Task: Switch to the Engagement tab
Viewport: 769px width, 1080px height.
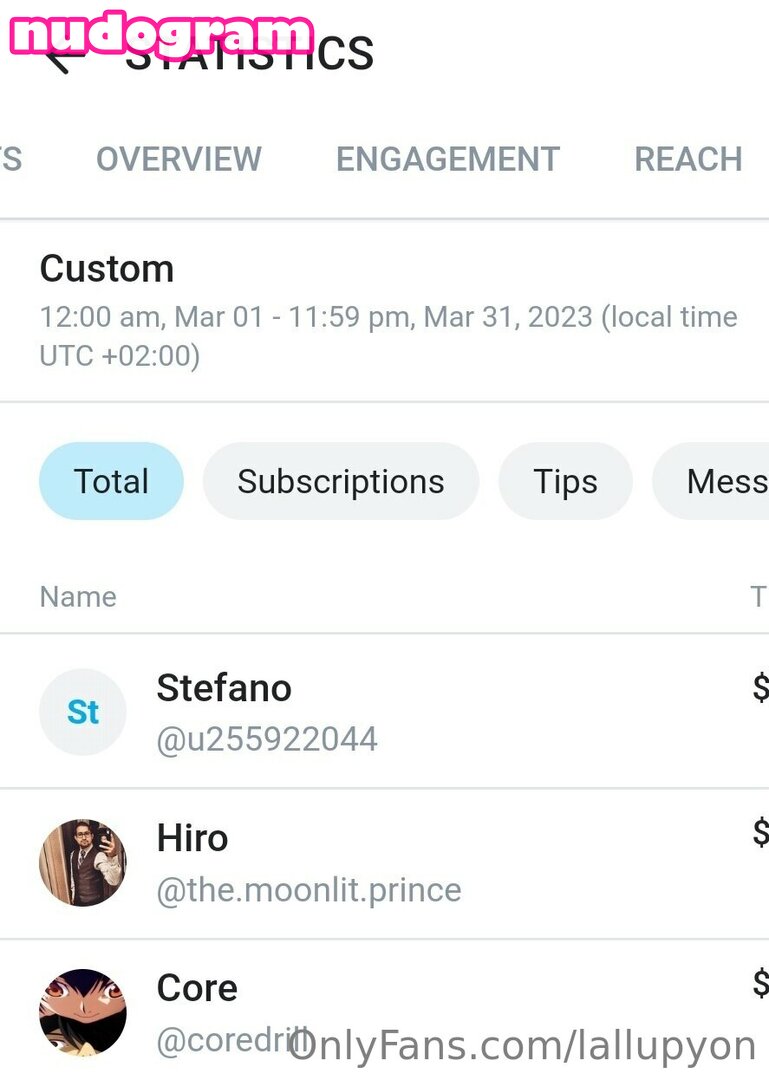Action: click(x=447, y=159)
